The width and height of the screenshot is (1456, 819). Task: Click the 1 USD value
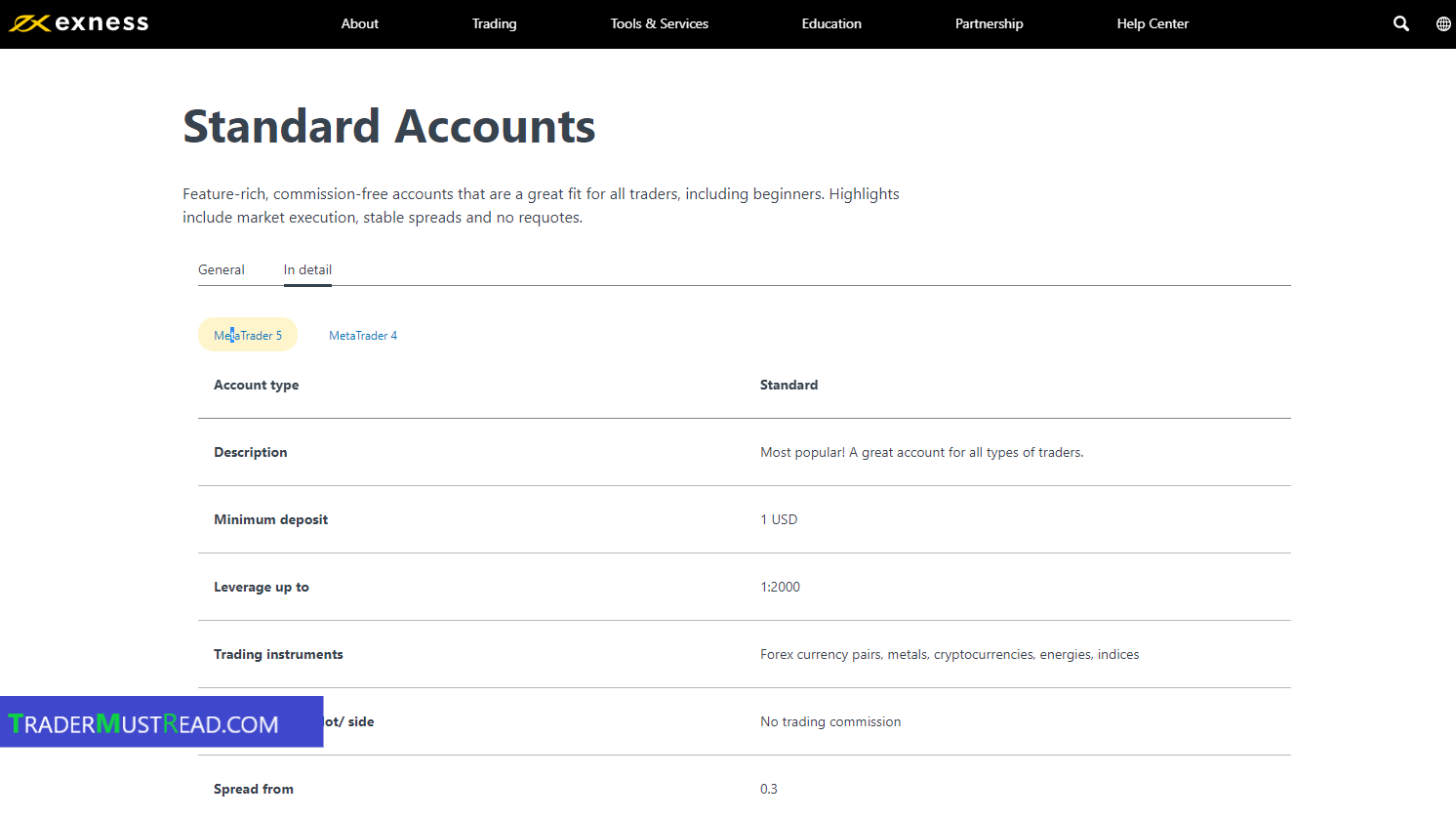779,519
